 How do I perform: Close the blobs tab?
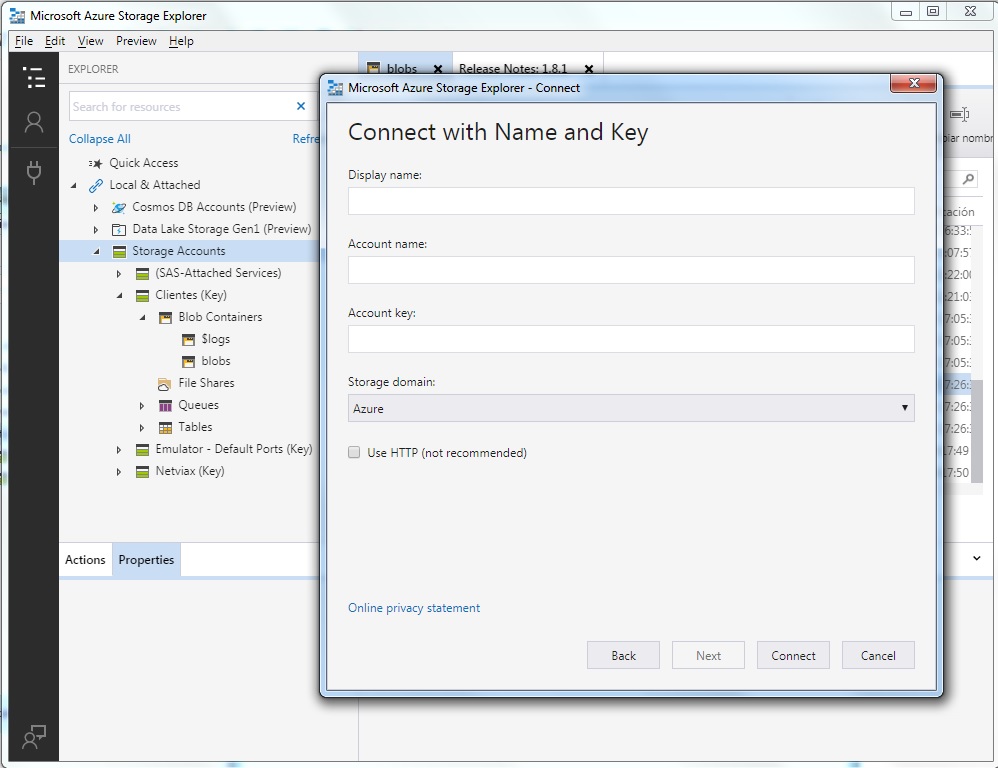click(x=438, y=69)
